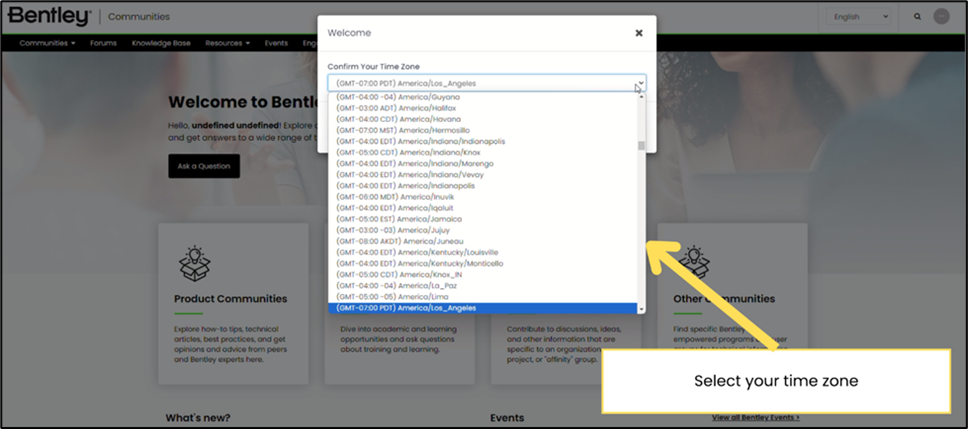Select America/Jamaica time zone
This screenshot has width=968, height=429.
[x=482, y=219]
